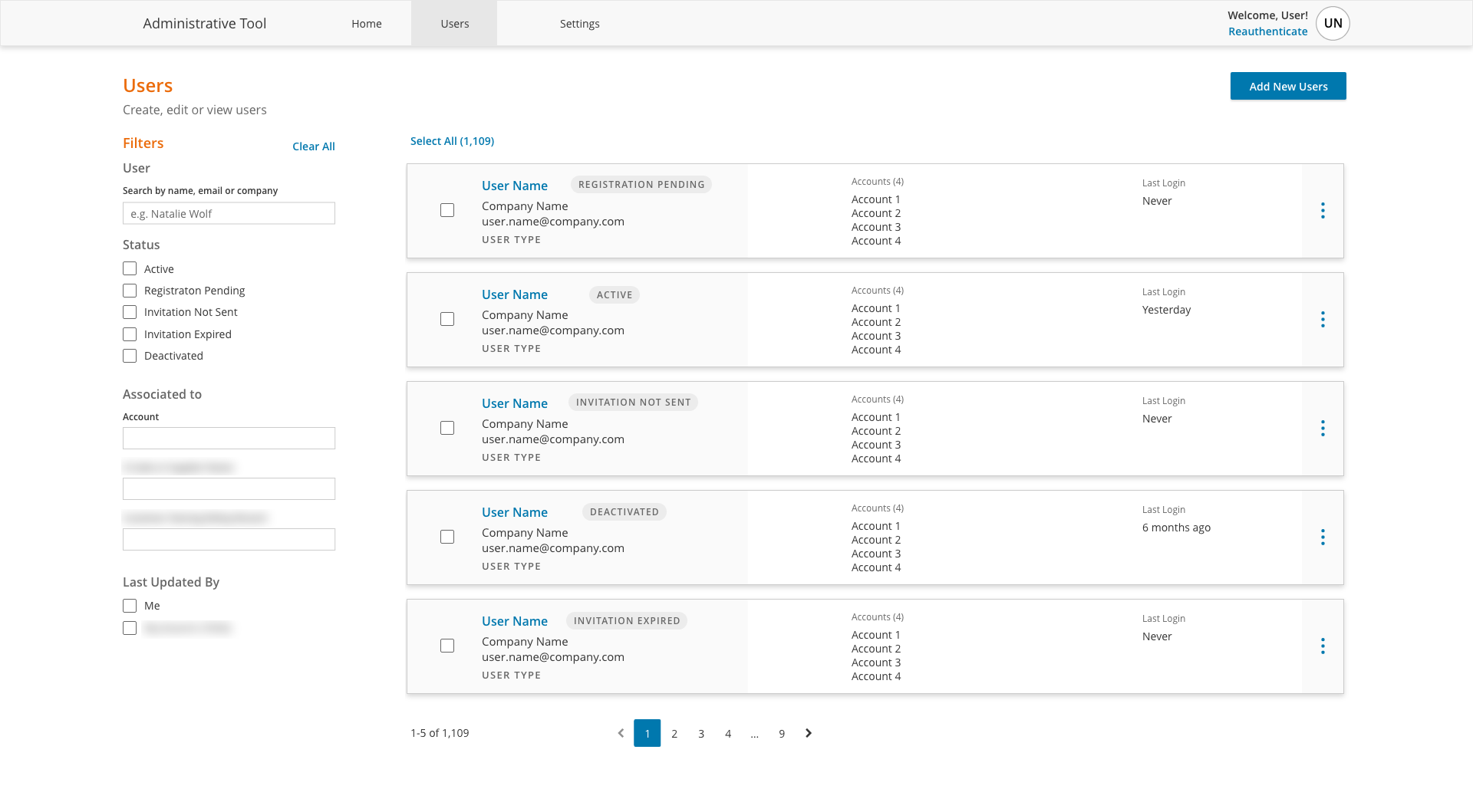This screenshot has height=812, width=1473.
Task: Check the Registraton Pending status filter
Action: coord(130,291)
